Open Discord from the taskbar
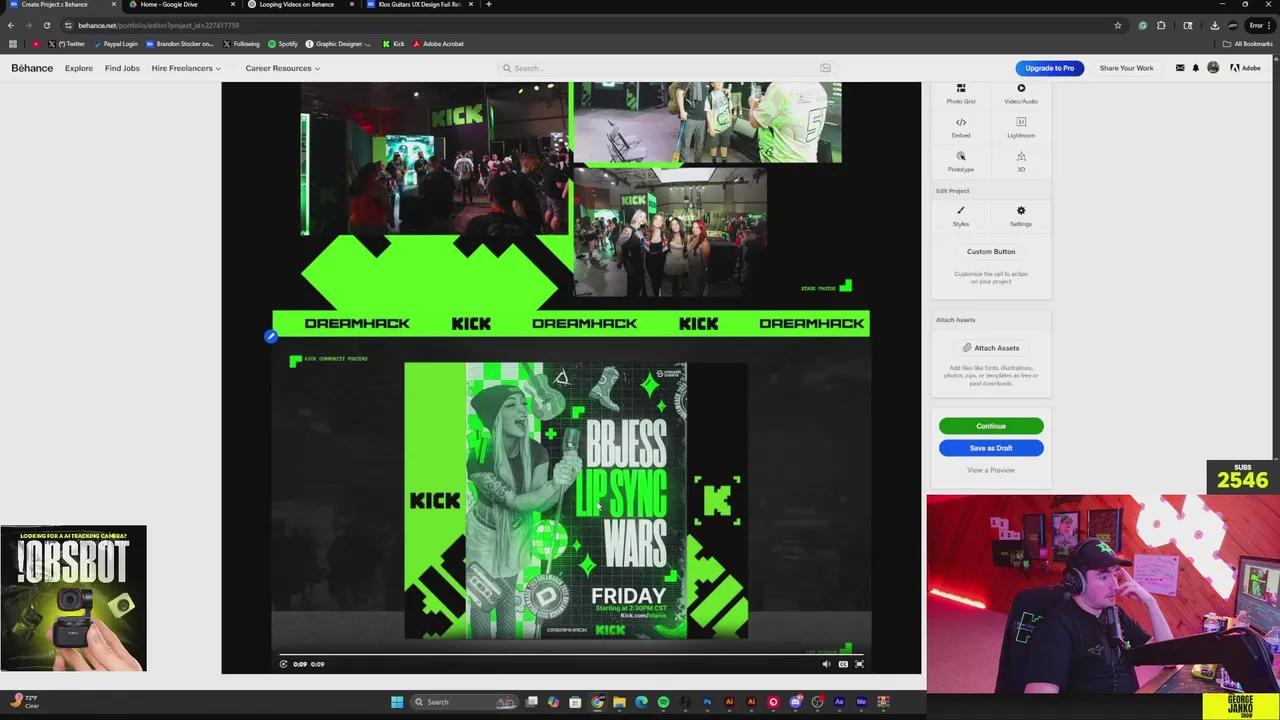Image resolution: width=1280 pixels, height=720 pixels. coord(795,702)
